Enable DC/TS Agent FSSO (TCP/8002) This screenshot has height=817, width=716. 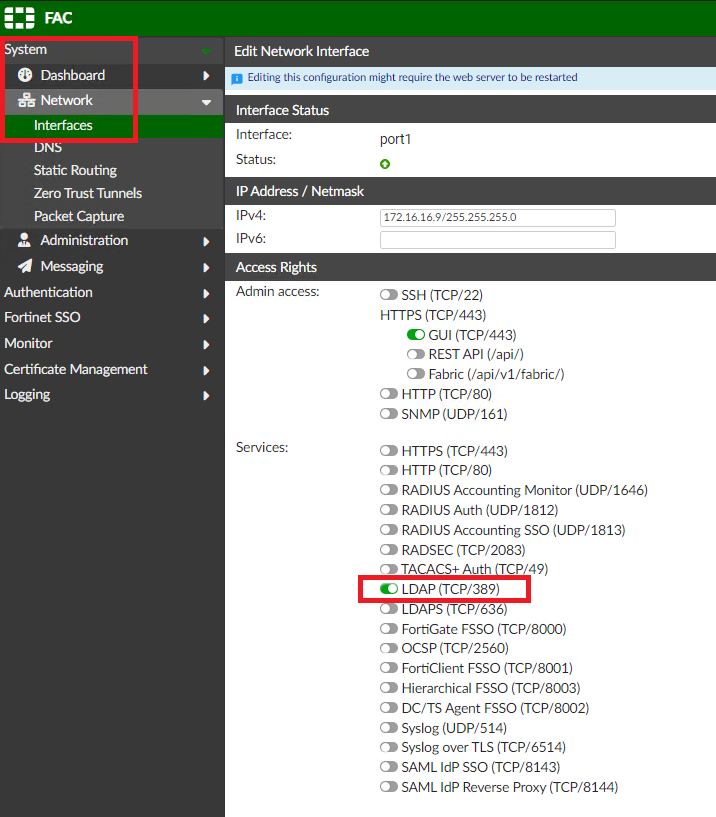tap(389, 708)
